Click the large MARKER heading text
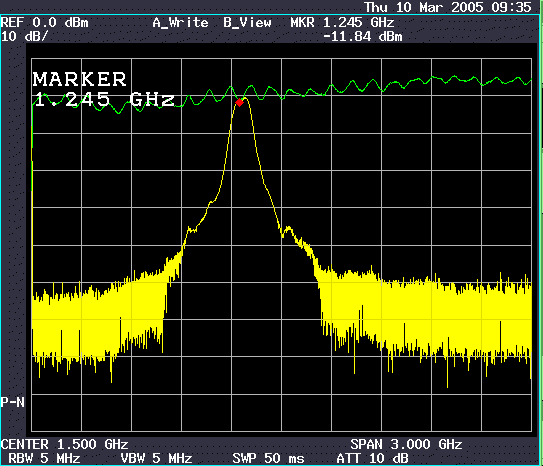This screenshot has height=466, width=543. click(80, 79)
